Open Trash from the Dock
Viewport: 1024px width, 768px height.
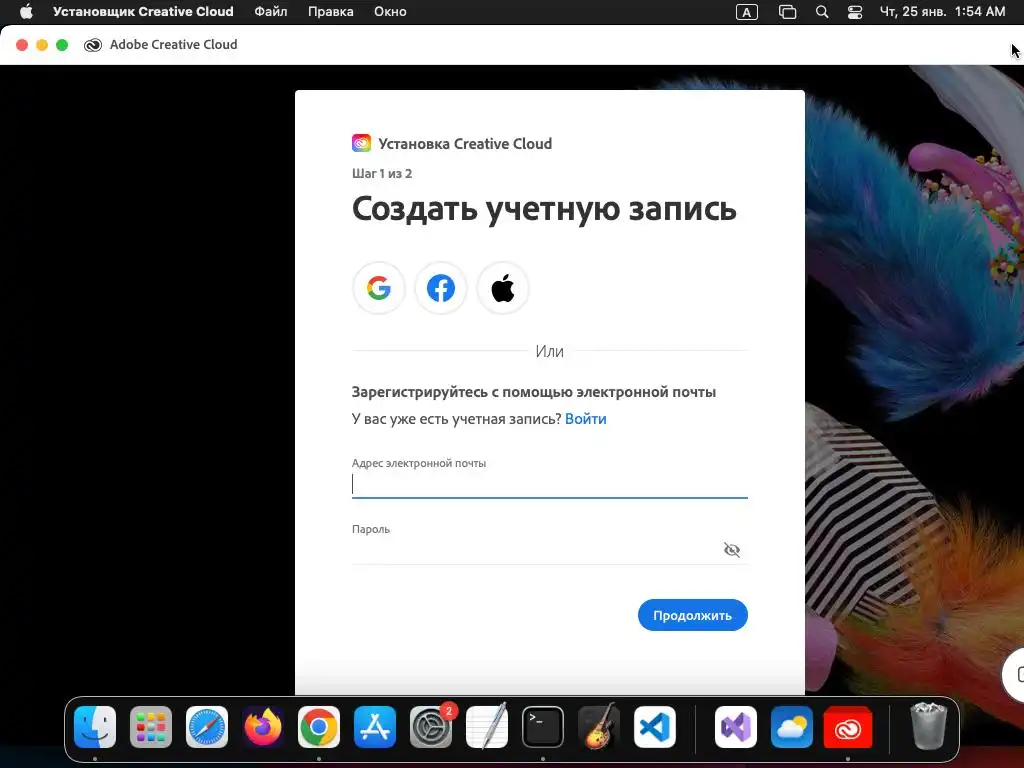coord(928,726)
